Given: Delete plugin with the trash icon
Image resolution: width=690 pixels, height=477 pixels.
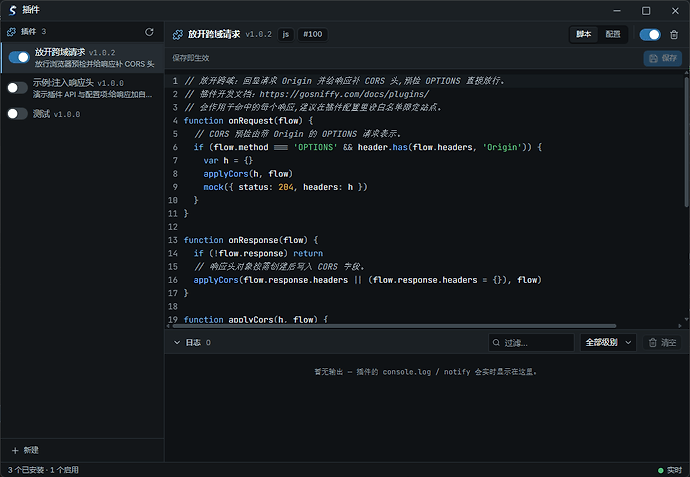Looking at the screenshot, I should 674,34.
